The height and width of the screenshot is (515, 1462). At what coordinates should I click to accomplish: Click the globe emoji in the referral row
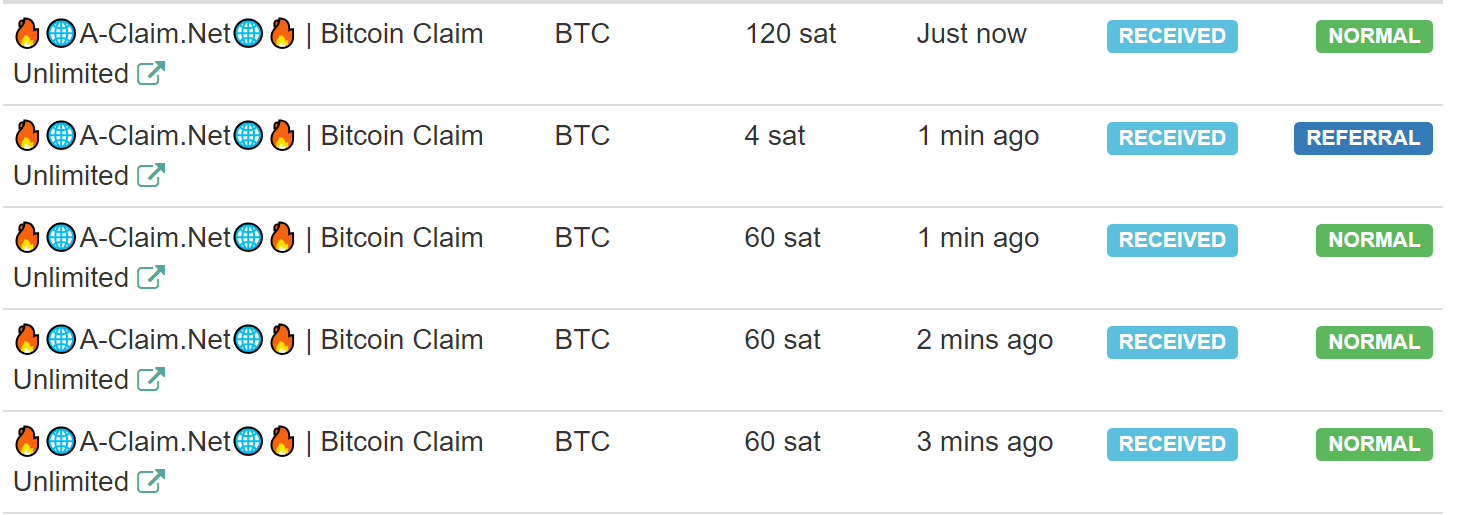coord(61,136)
